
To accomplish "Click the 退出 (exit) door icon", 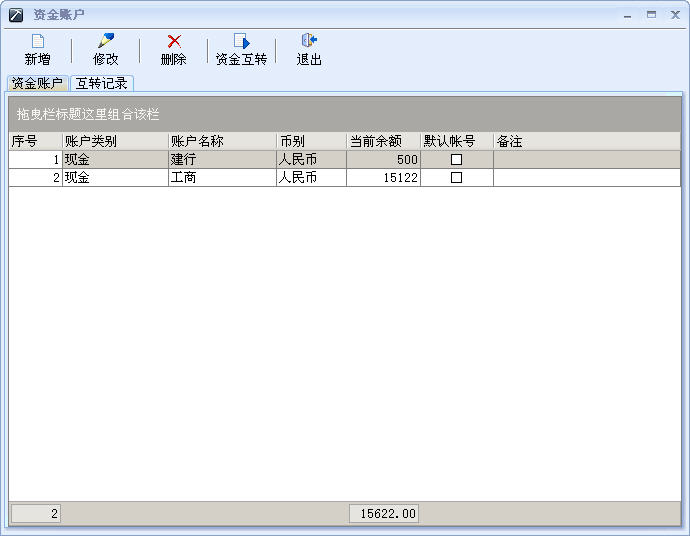I will pos(309,40).
